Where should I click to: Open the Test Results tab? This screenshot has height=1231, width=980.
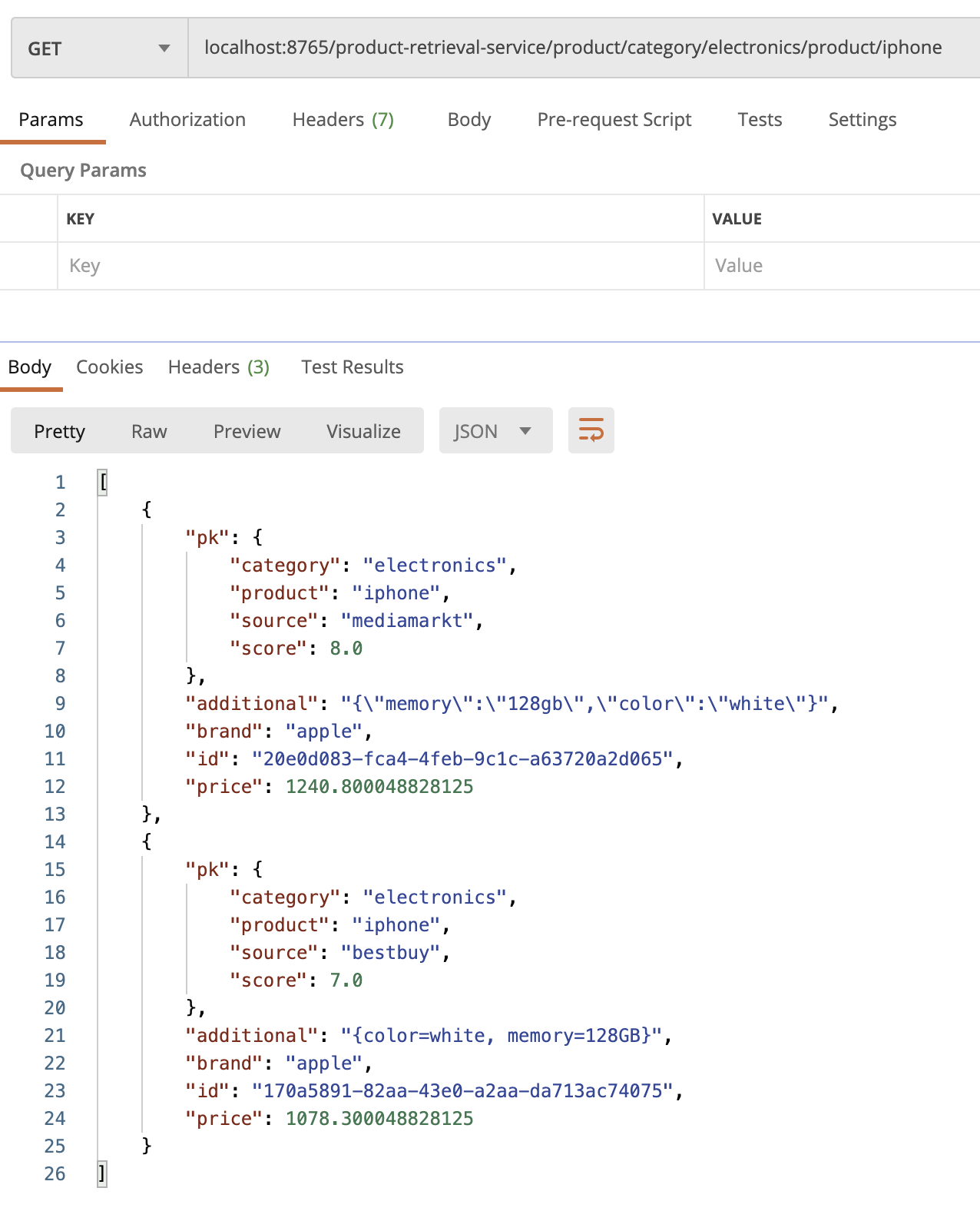[352, 367]
